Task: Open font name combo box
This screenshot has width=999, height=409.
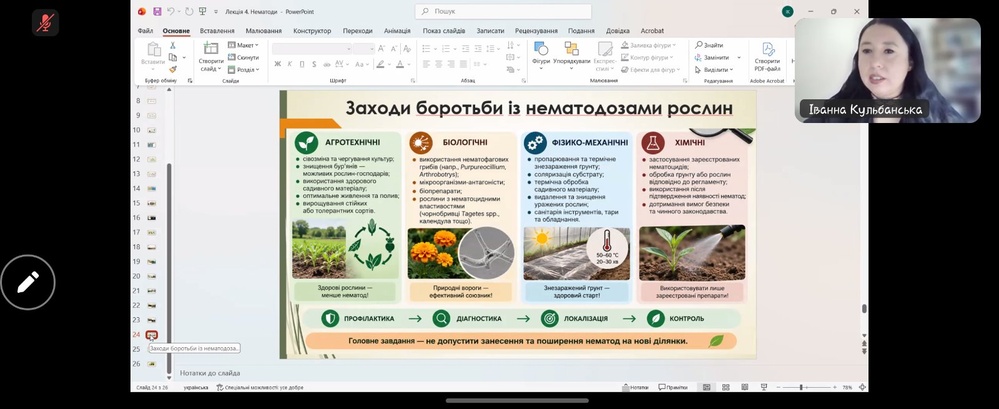Action: (x=312, y=48)
